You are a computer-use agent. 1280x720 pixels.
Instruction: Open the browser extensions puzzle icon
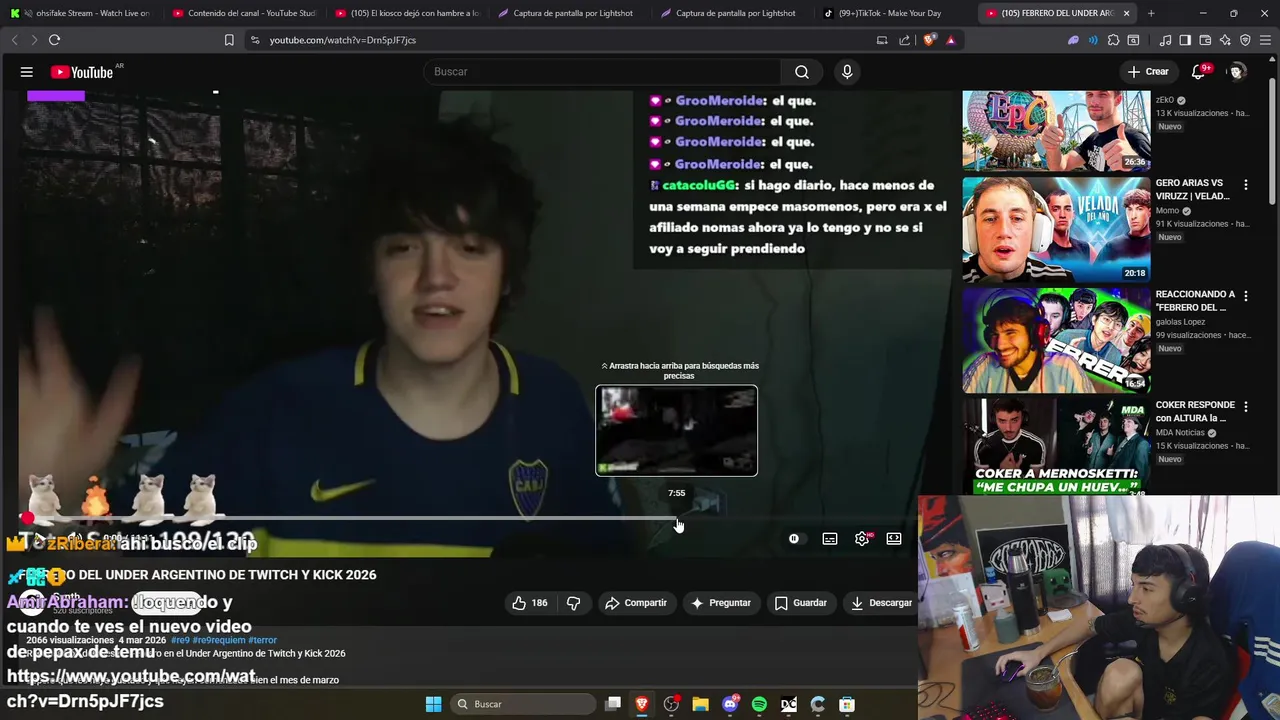pos(1113,40)
